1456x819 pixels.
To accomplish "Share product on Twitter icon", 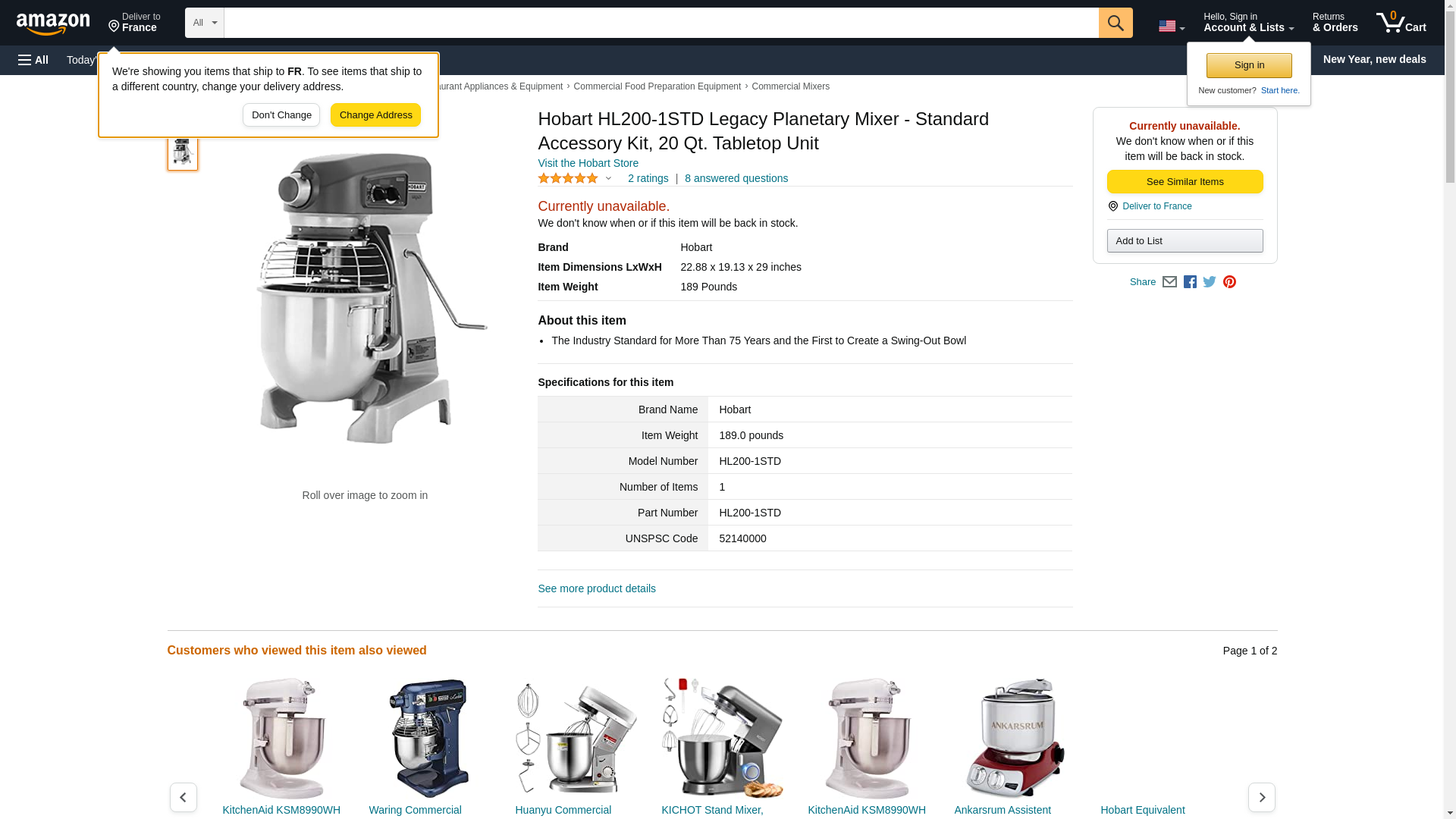I will click(1210, 282).
